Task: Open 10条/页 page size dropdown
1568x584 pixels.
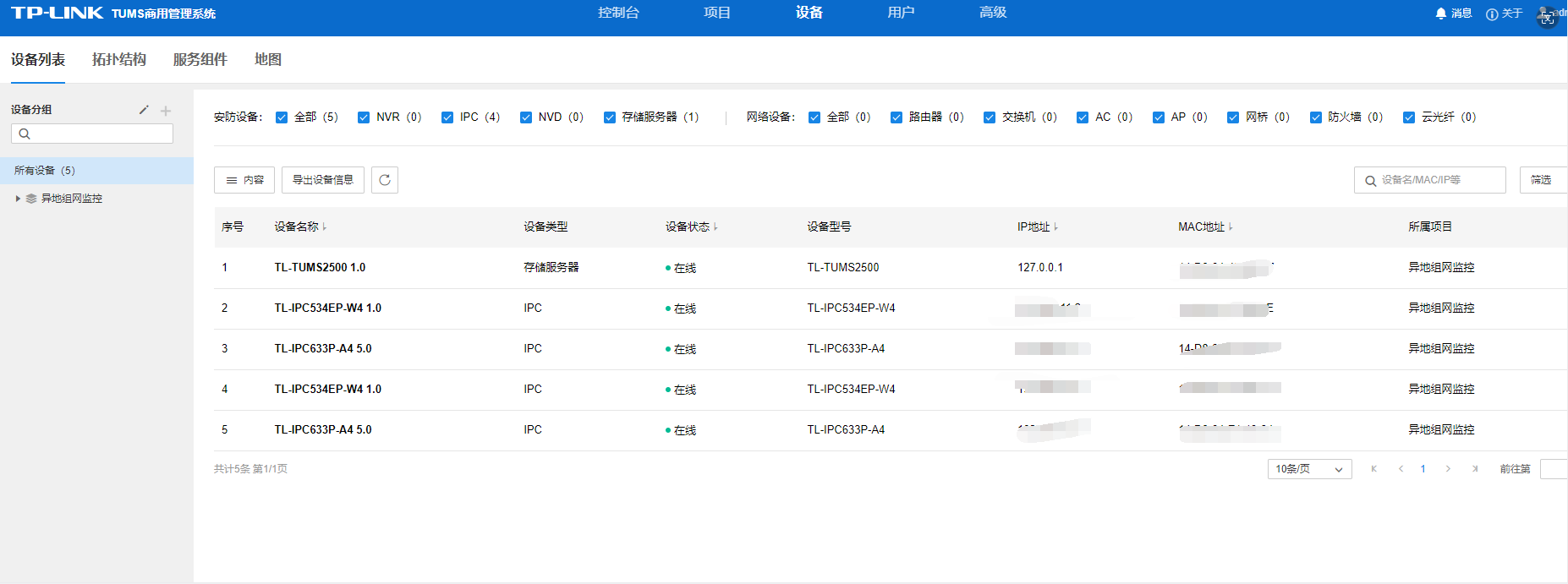Action: [x=1309, y=469]
